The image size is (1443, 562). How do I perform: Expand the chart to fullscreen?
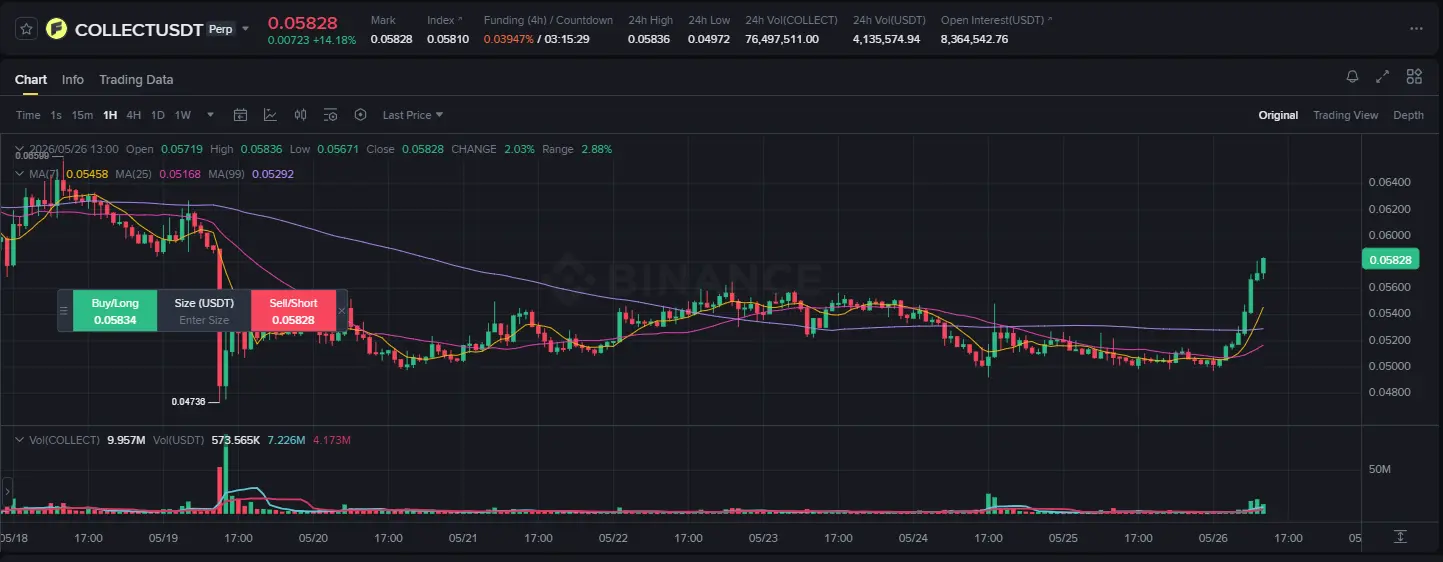[1383, 77]
